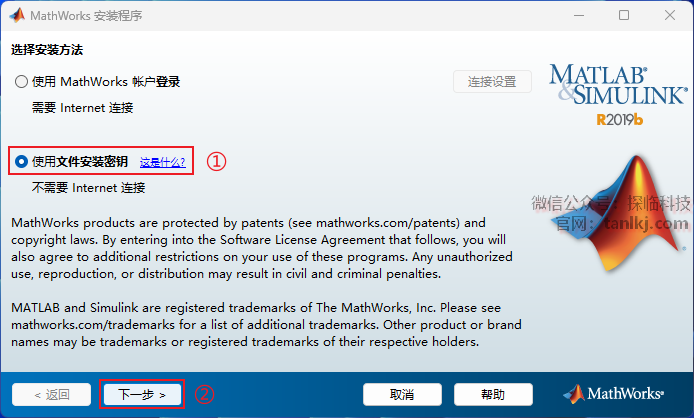Click the 连接设置 connection settings button
Screen dimensions: 694x418
492,82
